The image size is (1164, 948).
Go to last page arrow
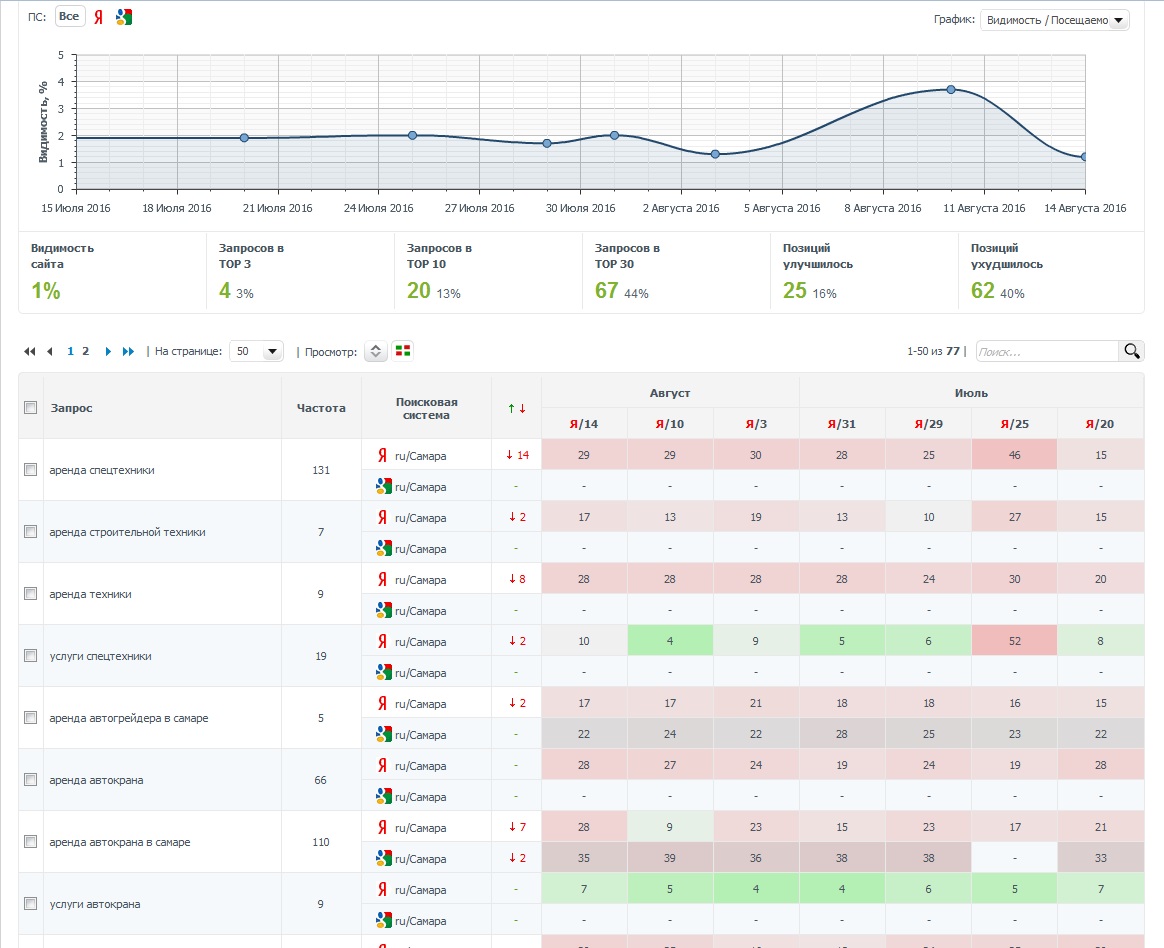[x=128, y=351]
